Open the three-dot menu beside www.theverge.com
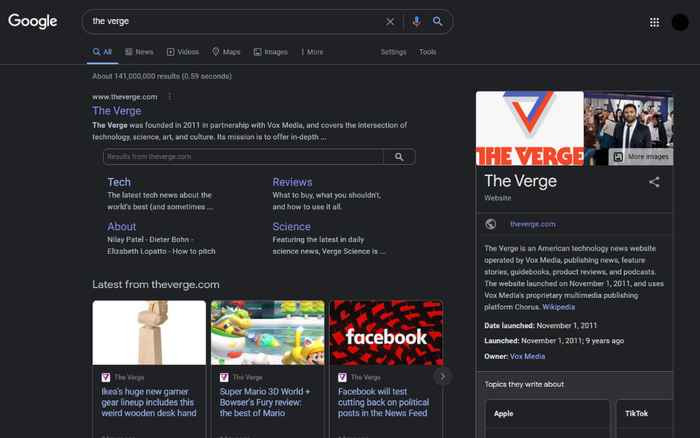The width and height of the screenshot is (700, 438). (x=170, y=96)
